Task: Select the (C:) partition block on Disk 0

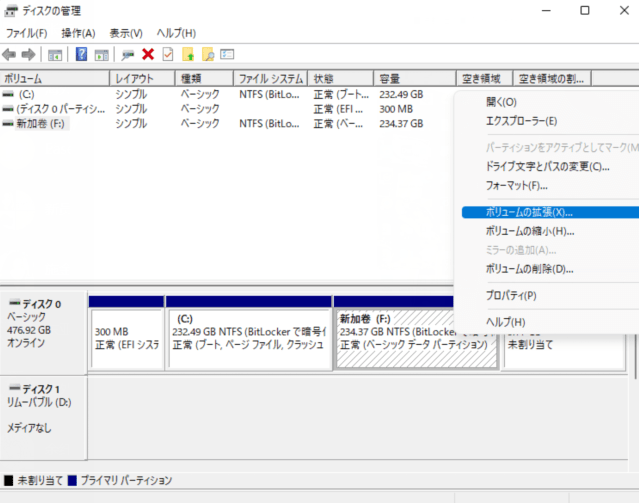Action: (249, 338)
